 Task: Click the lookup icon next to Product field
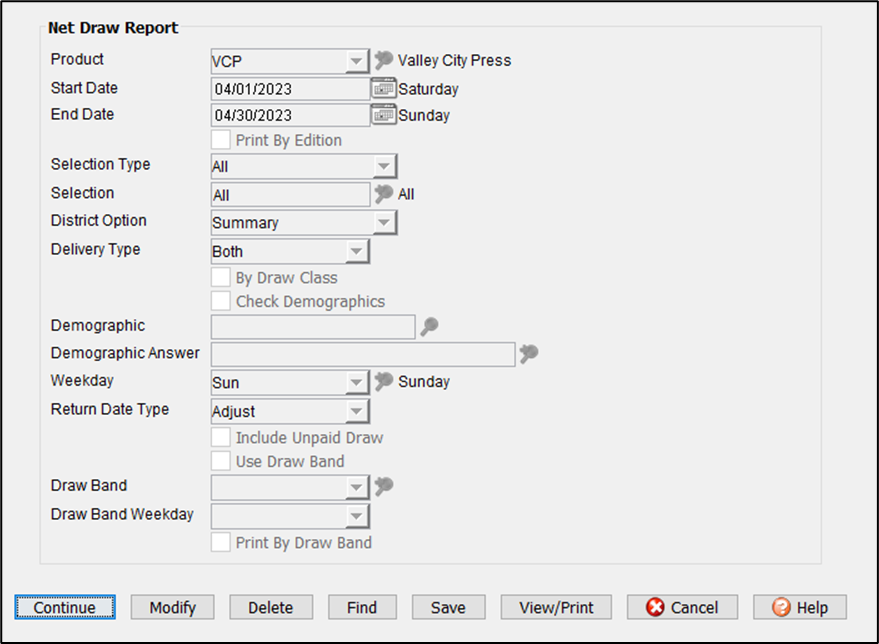click(x=383, y=60)
